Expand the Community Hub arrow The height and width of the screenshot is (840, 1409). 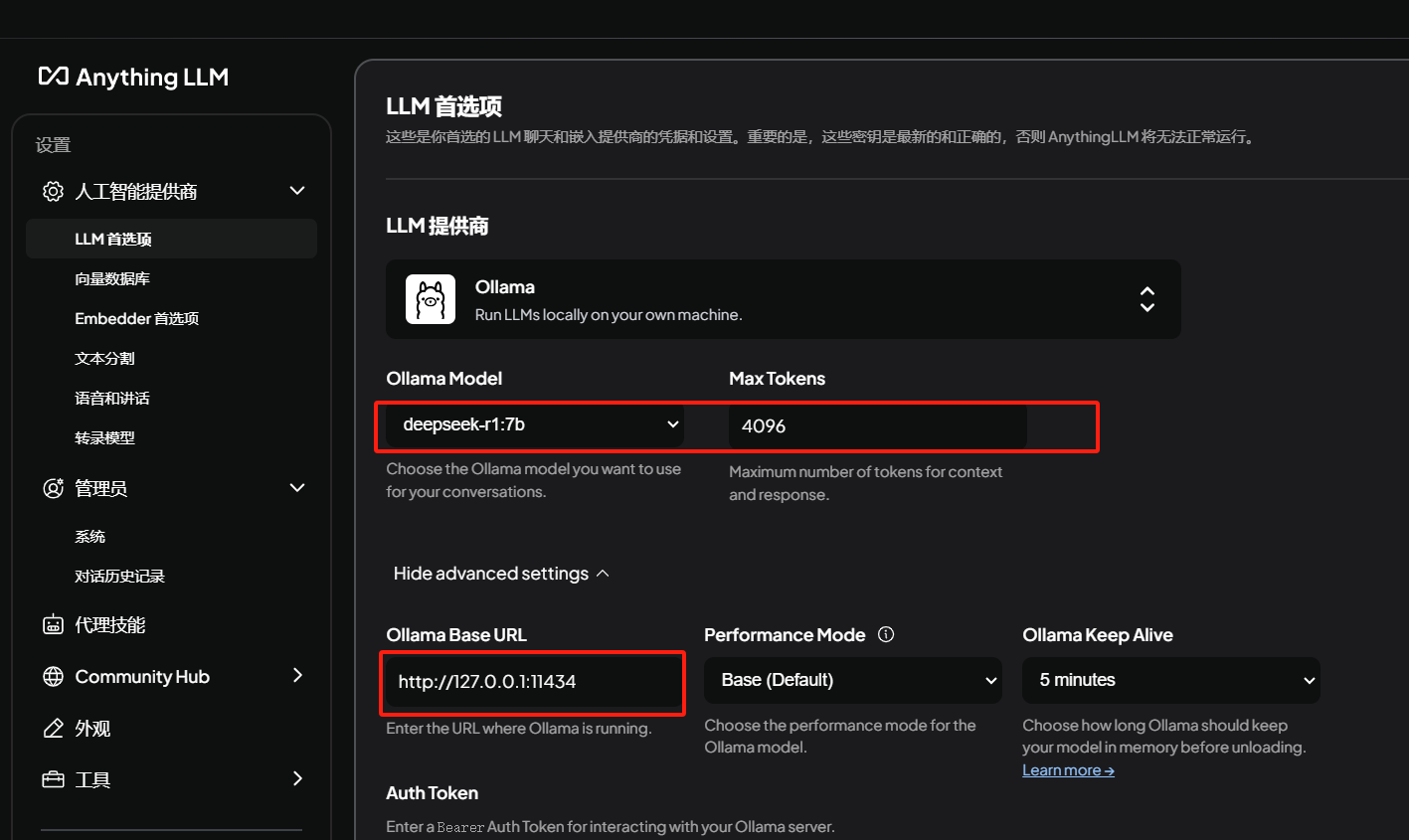click(x=297, y=675)
